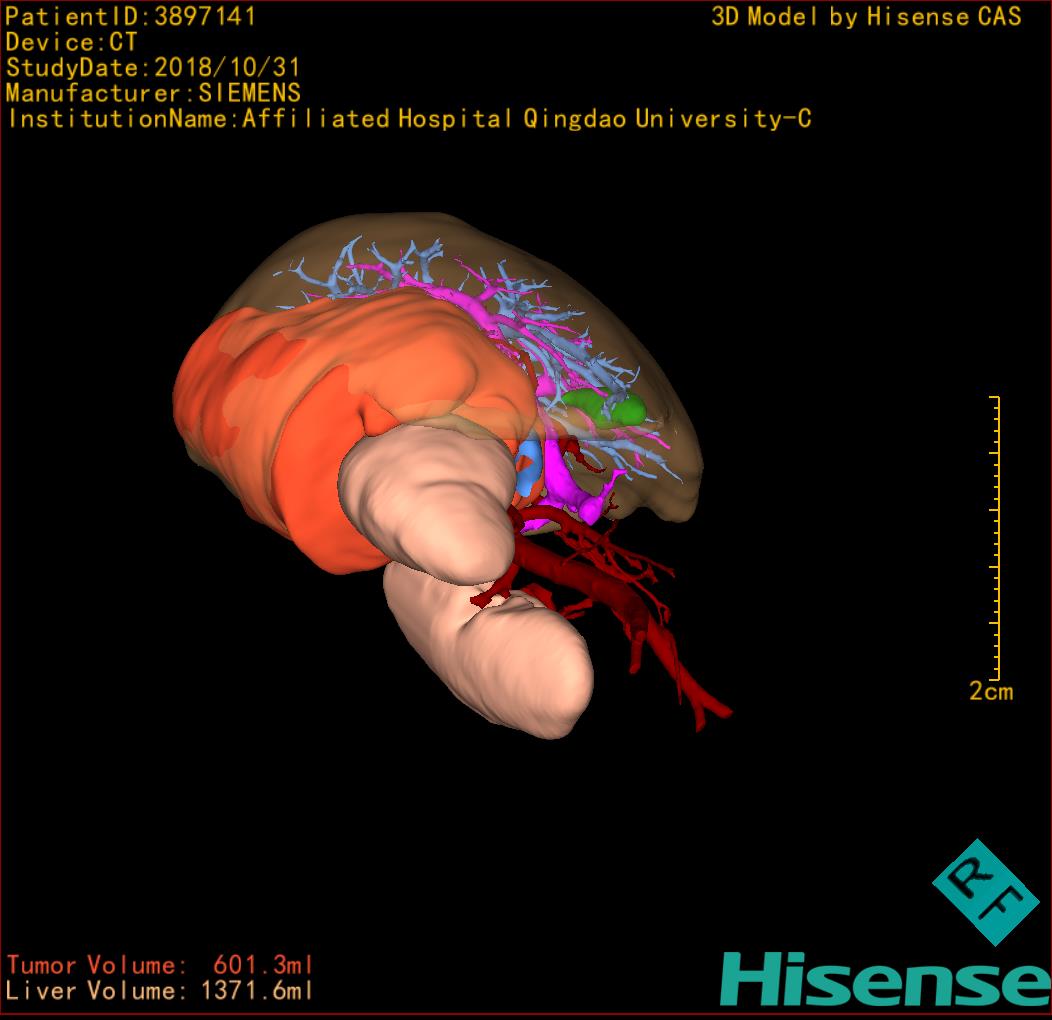This screenshot has width=1052, height=1020.
Task: Click the Hisense logo
Action: 883,979
